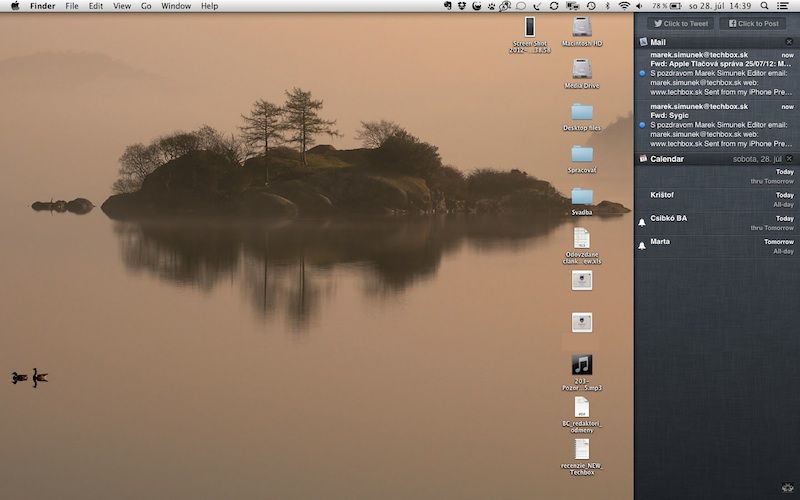Open the Window menu
The image size is (800, 500).
tap(176, 6)
